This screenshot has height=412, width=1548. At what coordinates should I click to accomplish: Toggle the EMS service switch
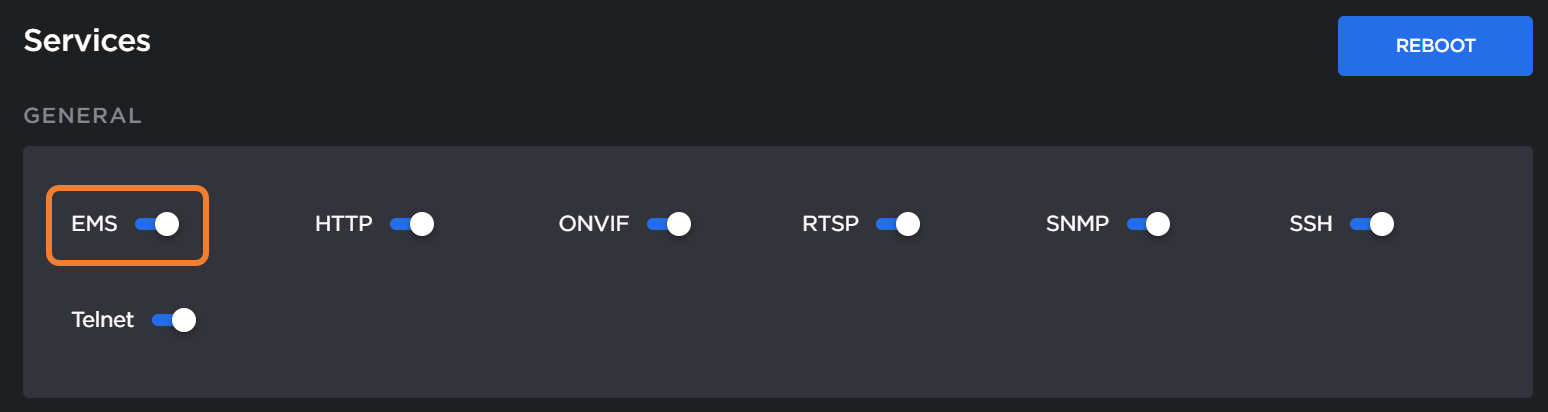coord(157,224)
